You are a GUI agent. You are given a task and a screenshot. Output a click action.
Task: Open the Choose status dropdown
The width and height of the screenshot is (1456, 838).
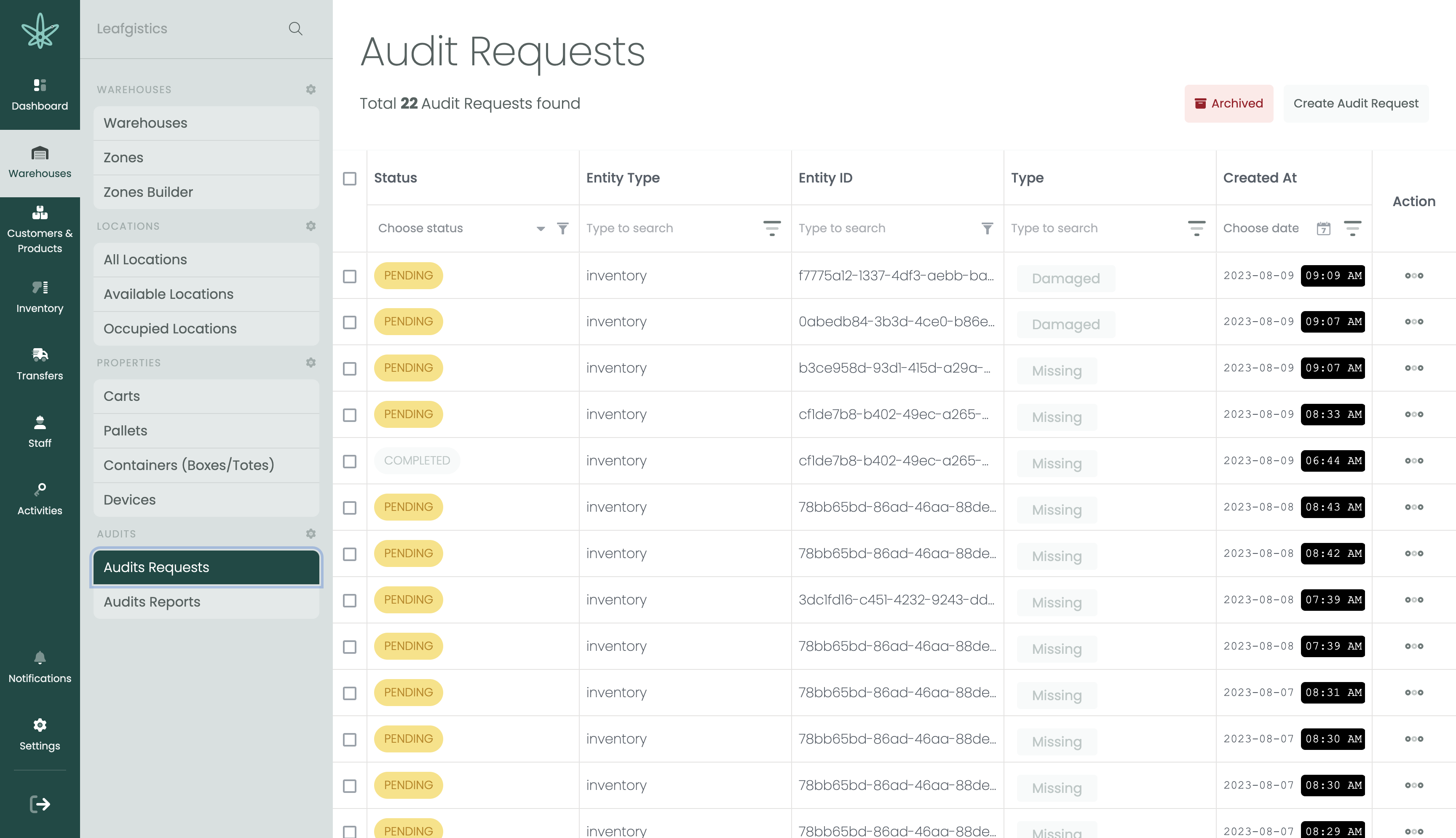(x=461, y=228)
